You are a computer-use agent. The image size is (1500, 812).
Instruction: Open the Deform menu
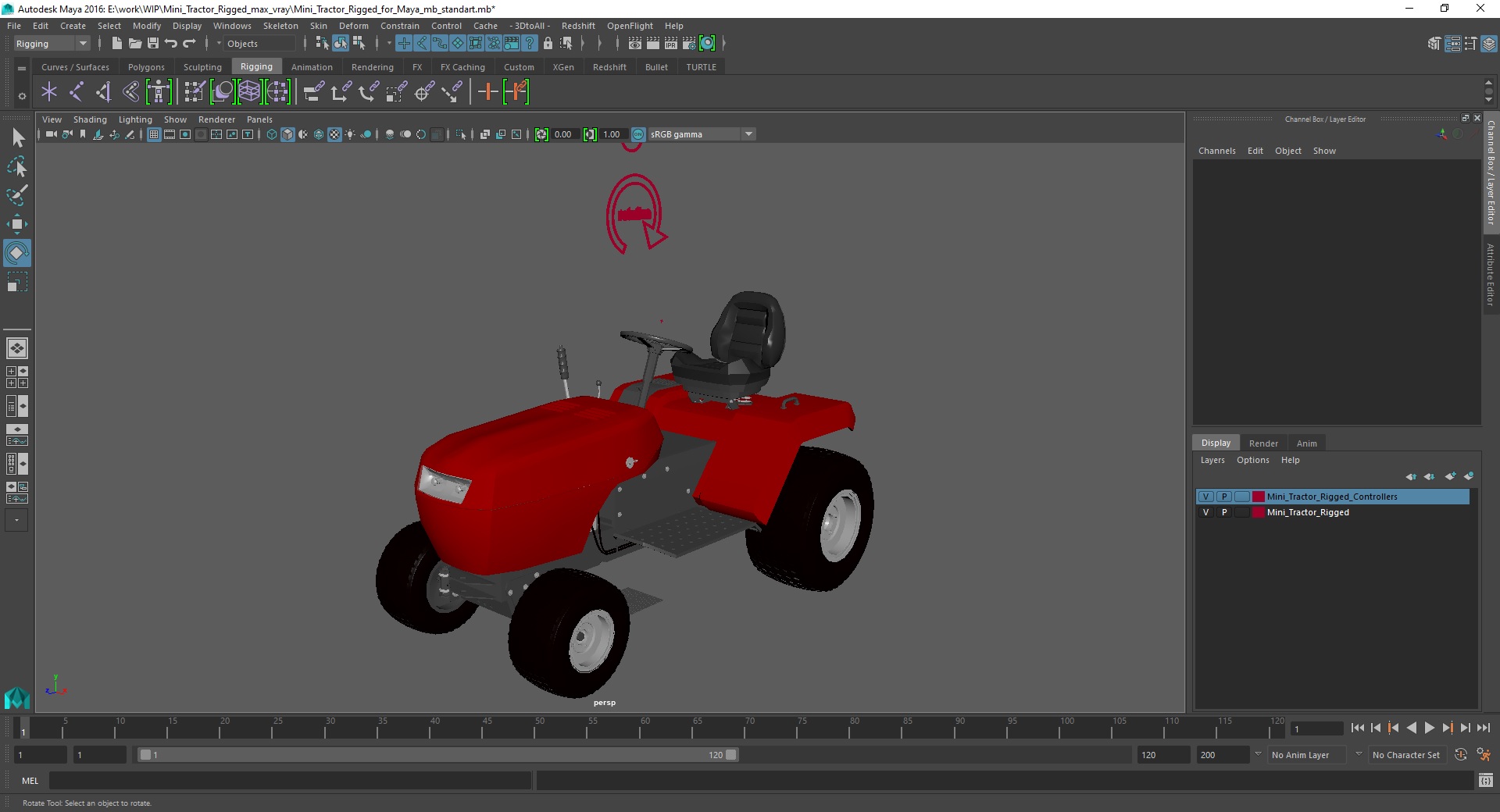click(x=353, y=26)
